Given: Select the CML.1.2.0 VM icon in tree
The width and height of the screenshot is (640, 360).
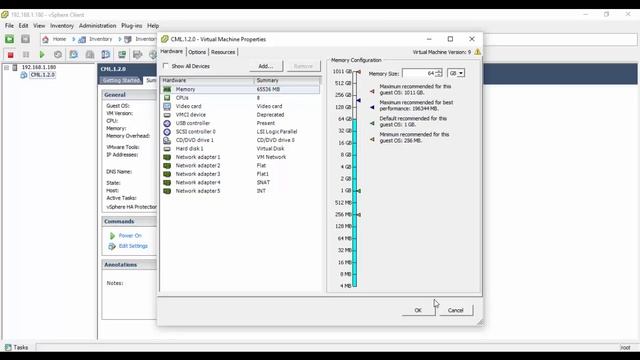Looking at the screenshot, I should click(x=24, y=75).
